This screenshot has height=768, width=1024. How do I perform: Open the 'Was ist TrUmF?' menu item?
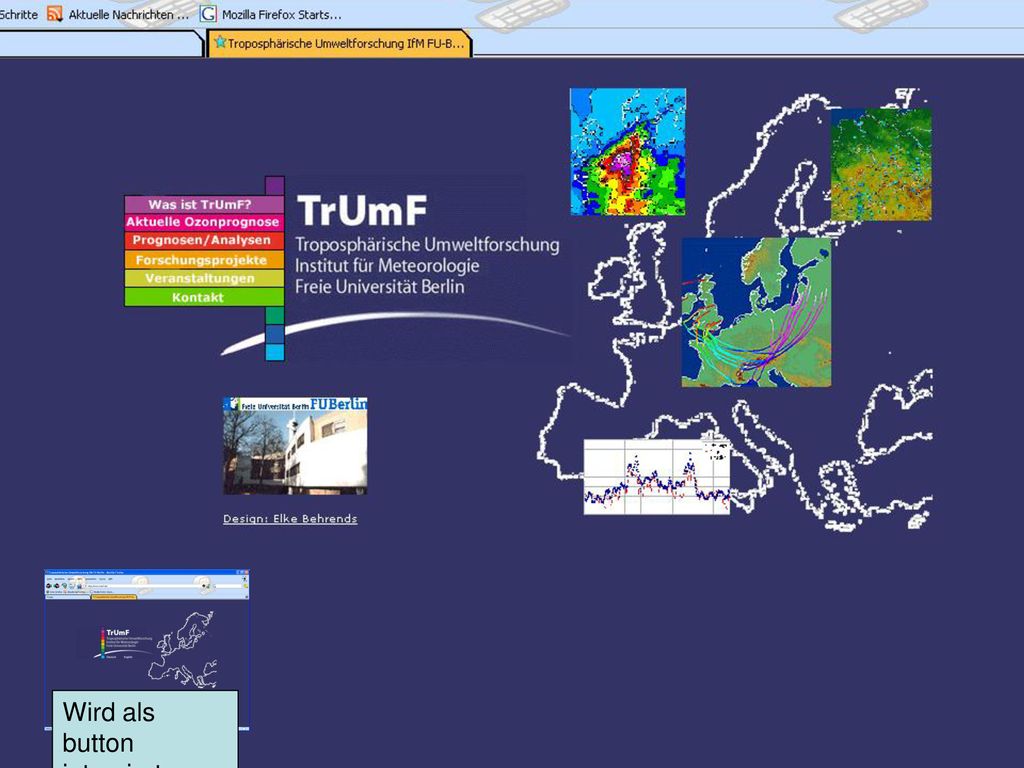204,204
